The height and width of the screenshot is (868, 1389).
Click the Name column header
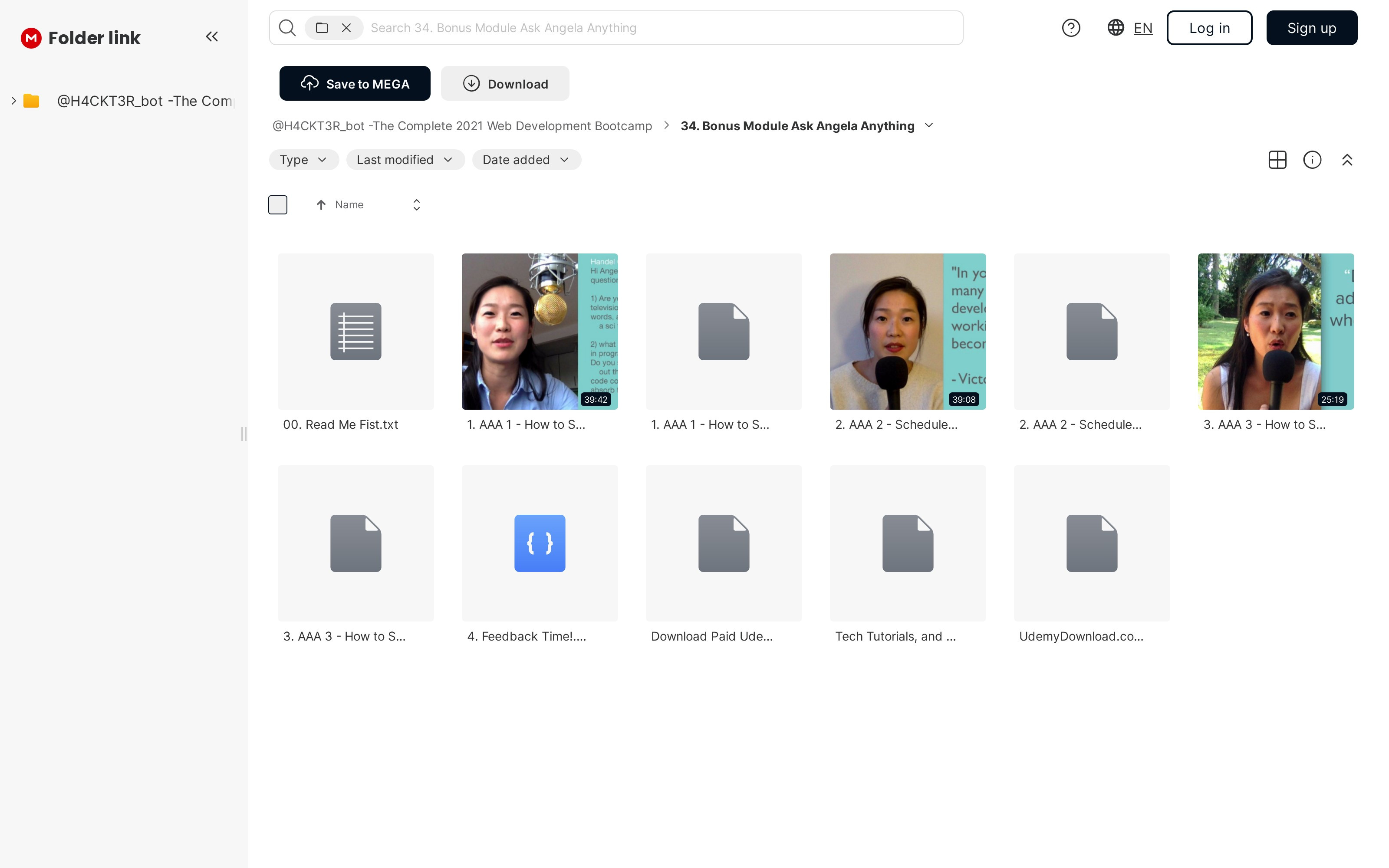click(x=349, y=205)
